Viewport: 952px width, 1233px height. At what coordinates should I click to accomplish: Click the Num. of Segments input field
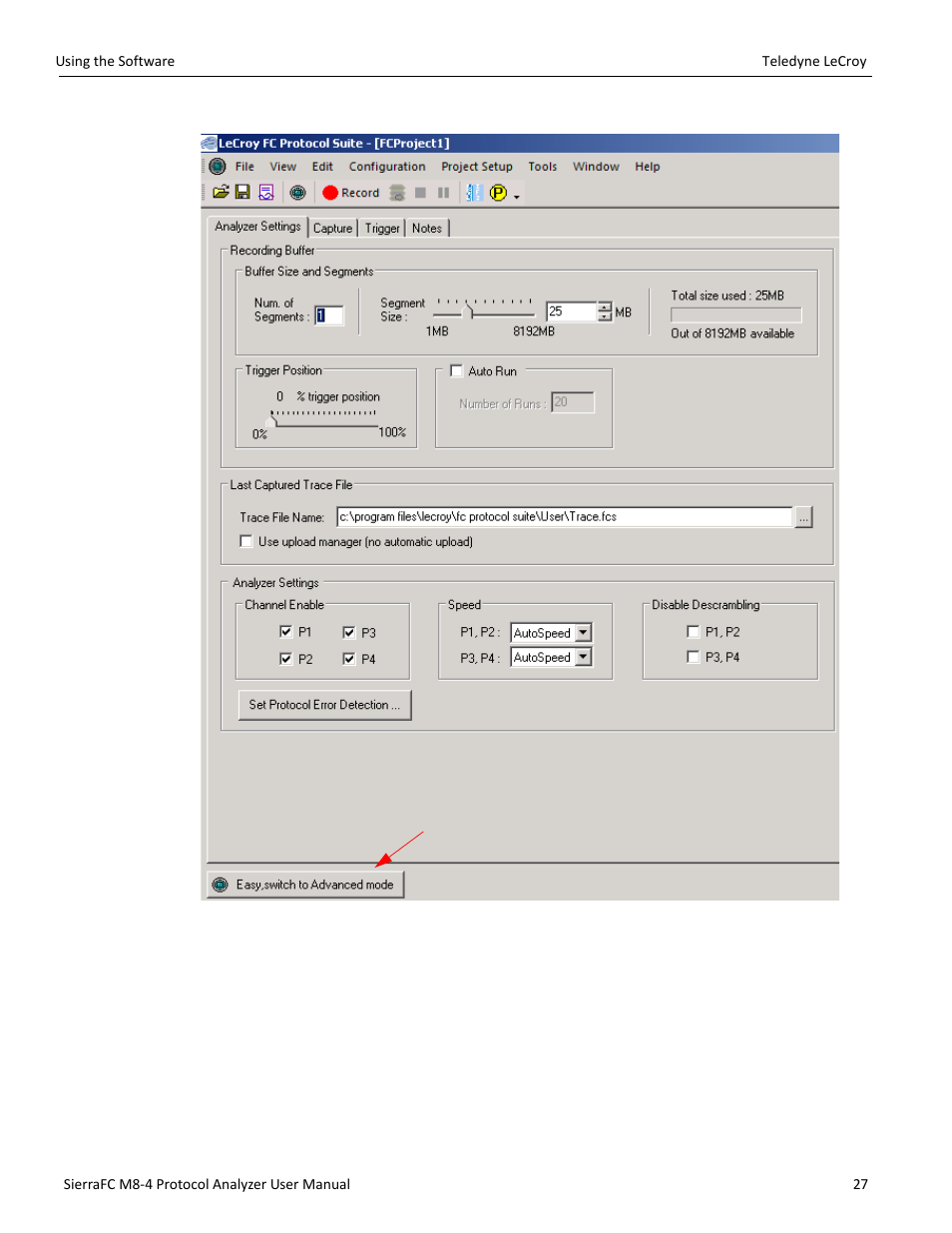[328, 315]
